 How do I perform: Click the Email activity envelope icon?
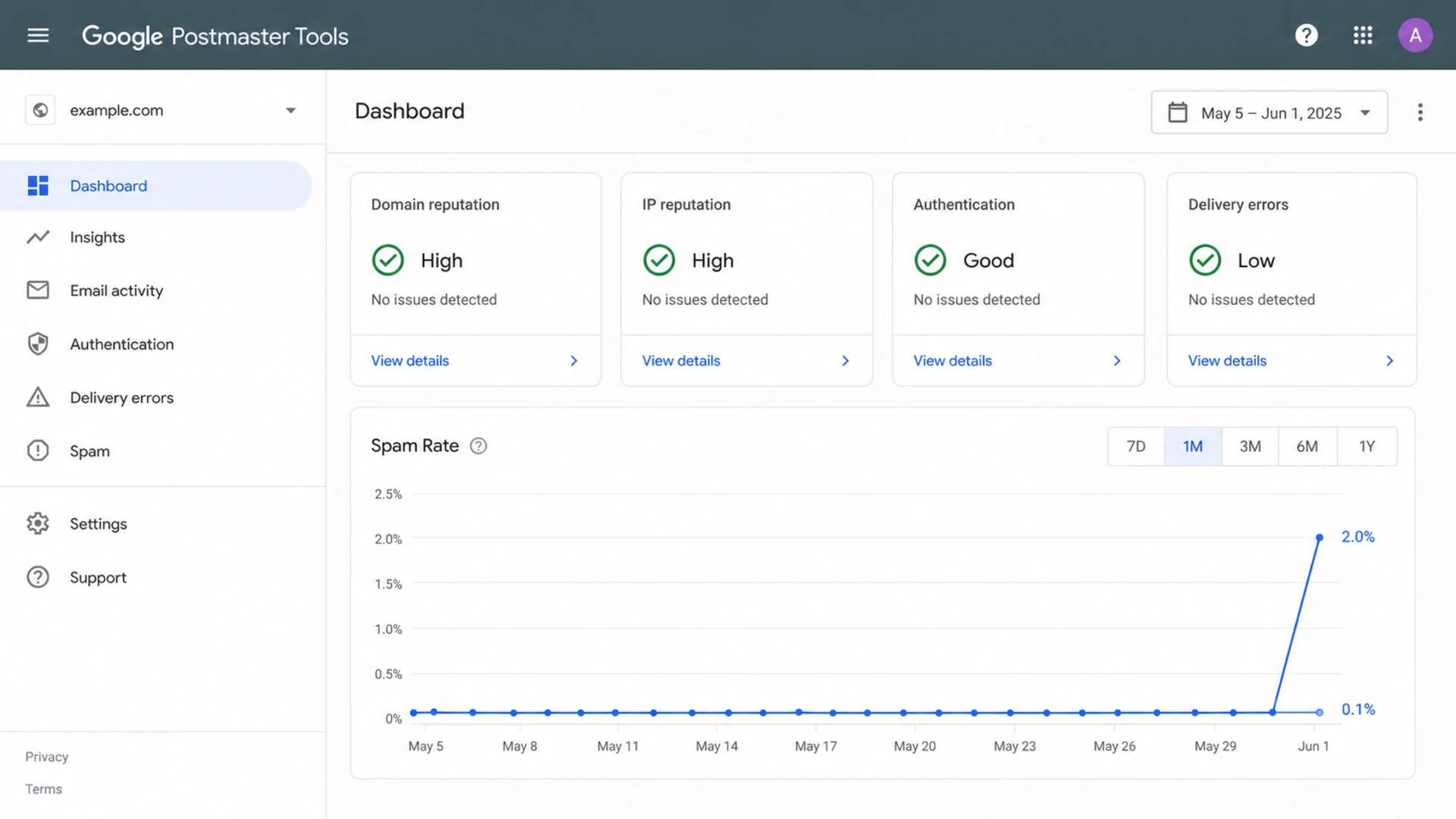pos(38,290)
